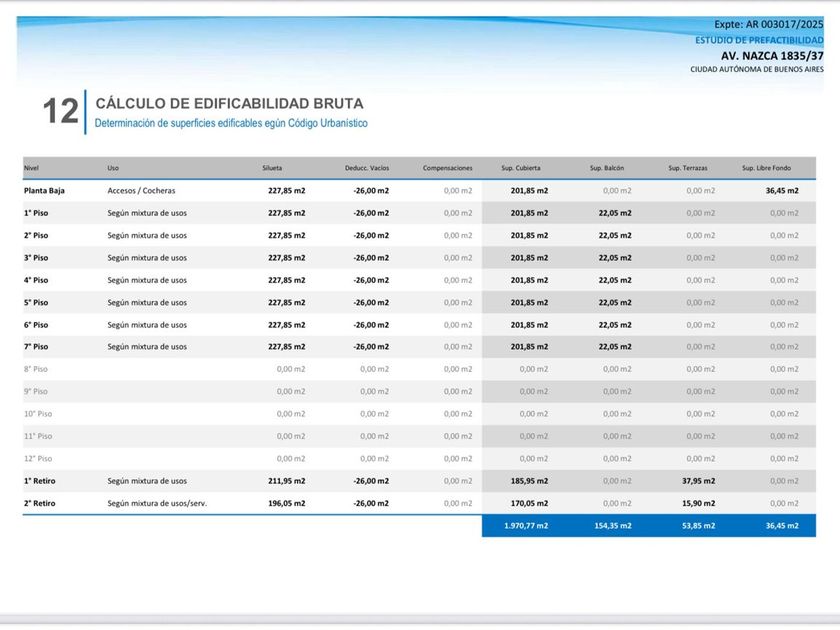Screen dimensions: 840x630
Task: Select the "1° Retiro" row label
Action: [40, 481]
